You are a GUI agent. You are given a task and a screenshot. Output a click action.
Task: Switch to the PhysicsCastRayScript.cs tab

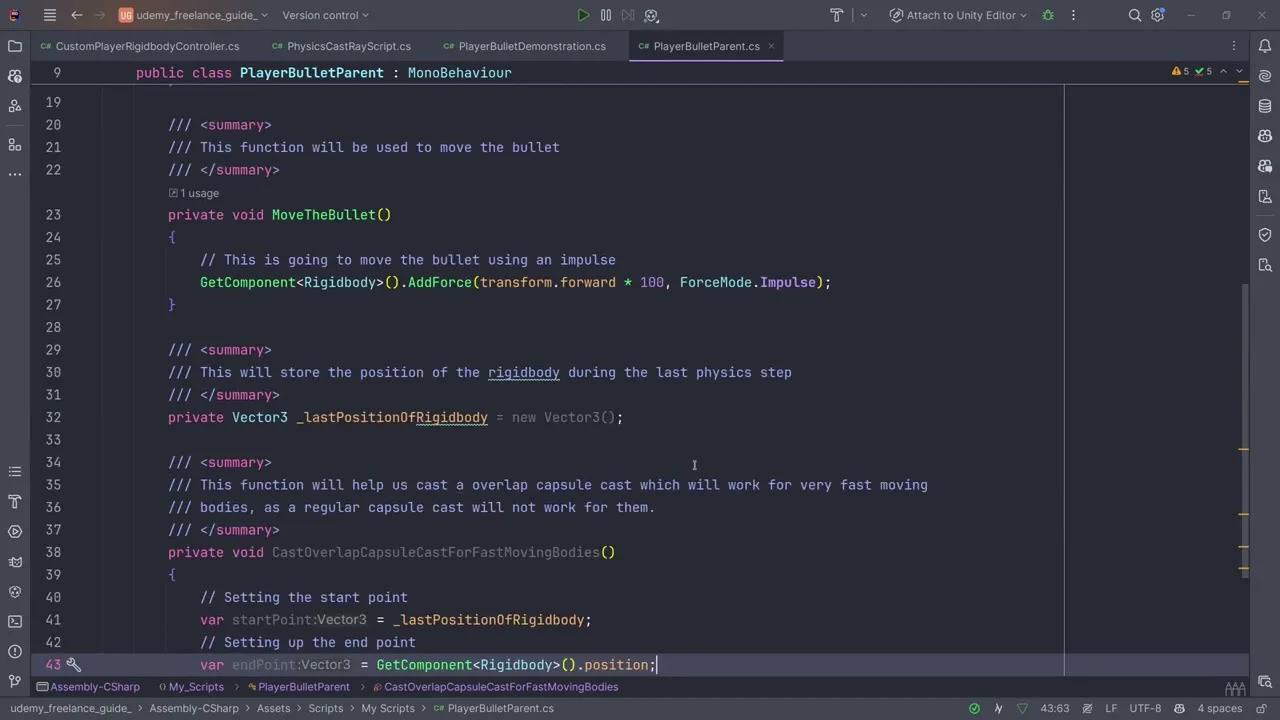click(349, 46)
